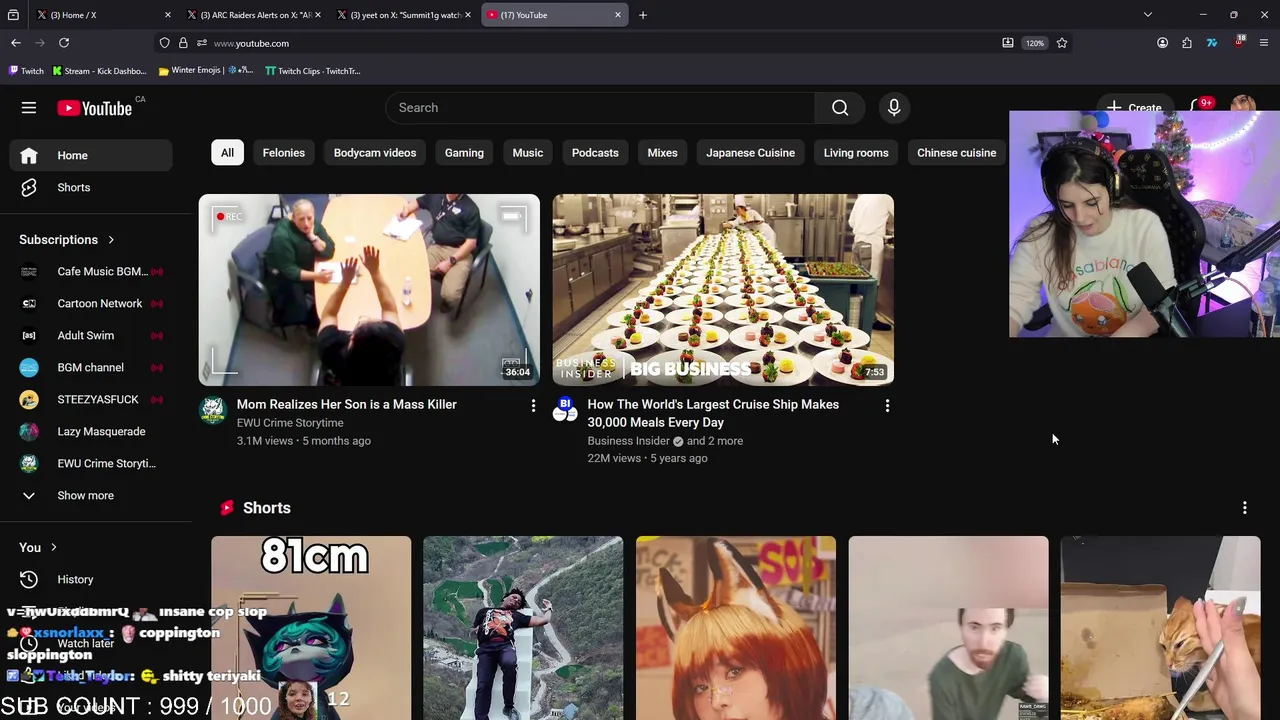Select the Felonies filter chip
Screen dimensions: 1280x720
[x=284, y=153]
